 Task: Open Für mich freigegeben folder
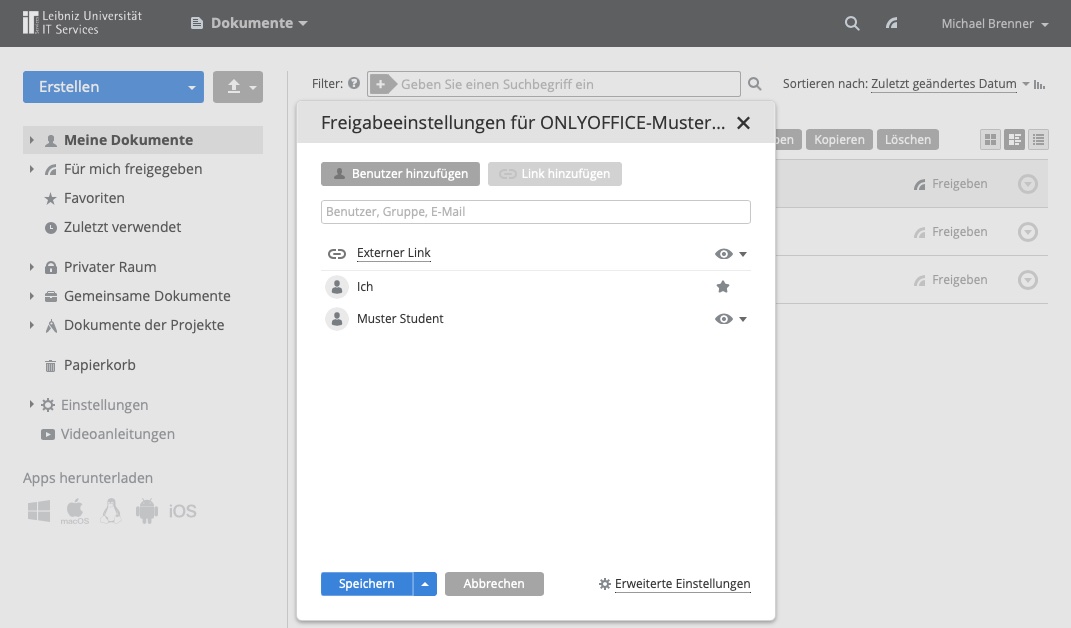pyautogui.click(x=133, y=169)
